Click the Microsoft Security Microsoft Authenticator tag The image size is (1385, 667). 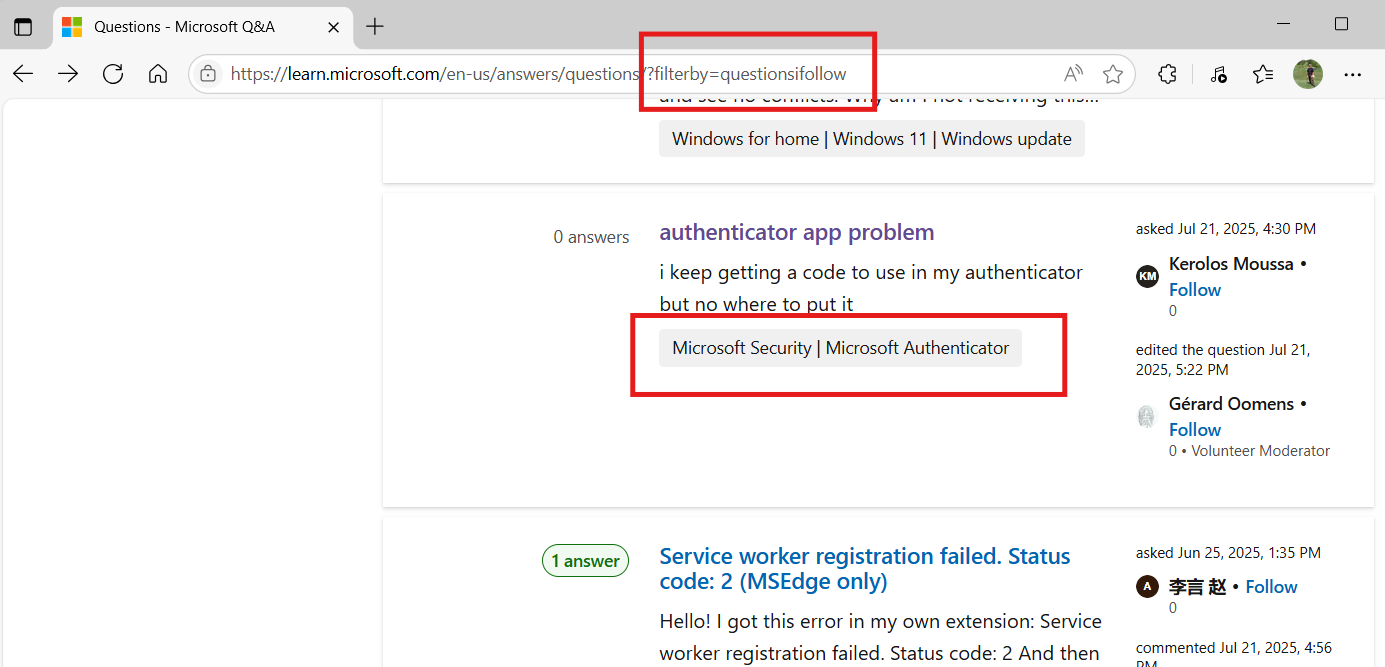point(841,348)
